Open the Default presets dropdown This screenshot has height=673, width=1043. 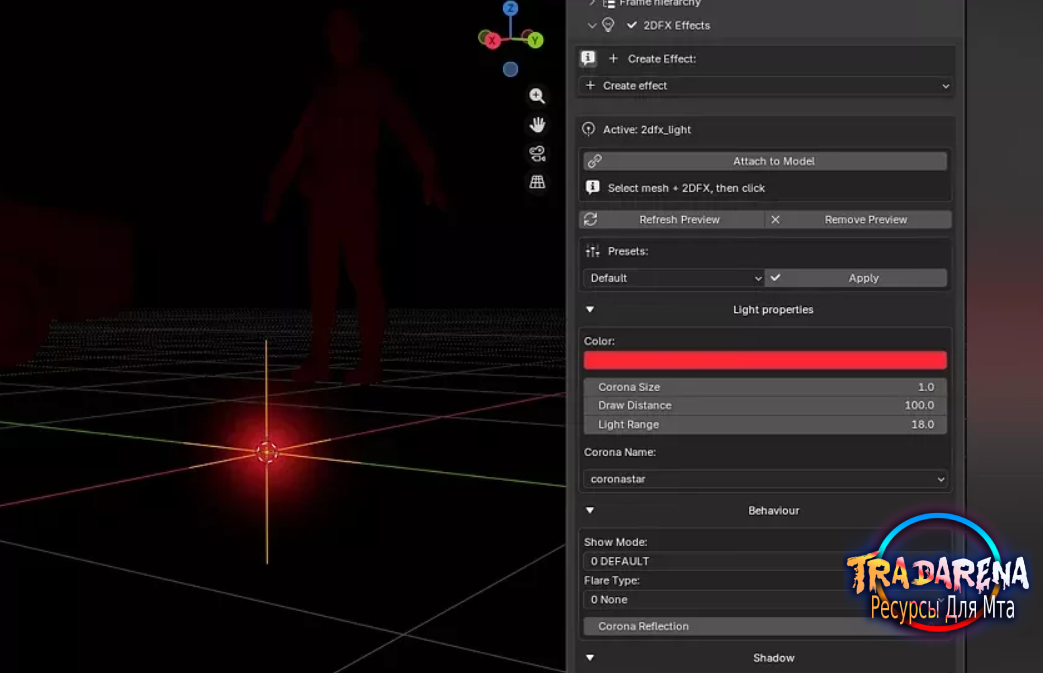[x=674, y=278]
